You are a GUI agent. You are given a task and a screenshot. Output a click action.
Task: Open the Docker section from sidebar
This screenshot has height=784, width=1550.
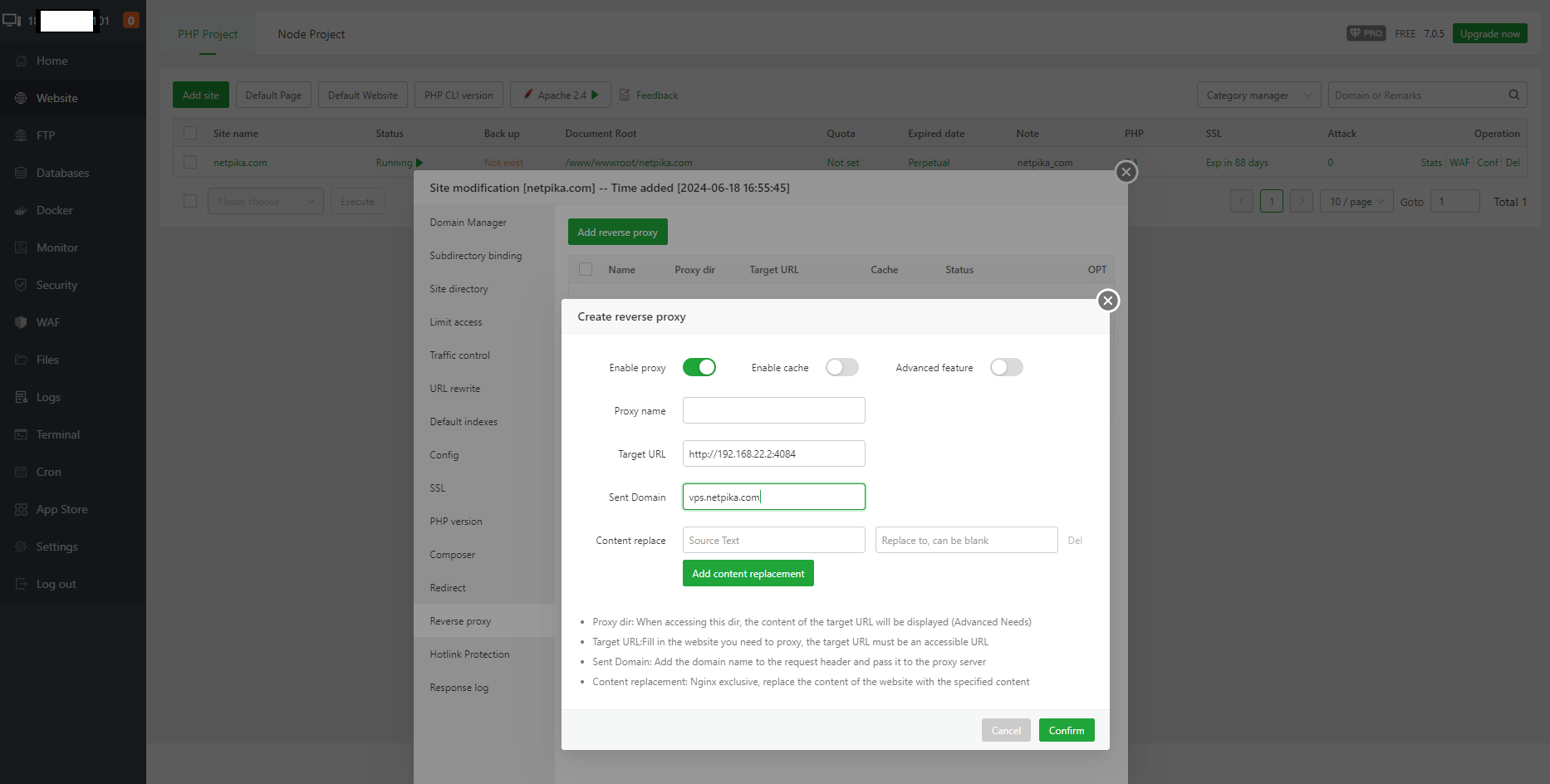pyautogui.click(x=53, y=209)
